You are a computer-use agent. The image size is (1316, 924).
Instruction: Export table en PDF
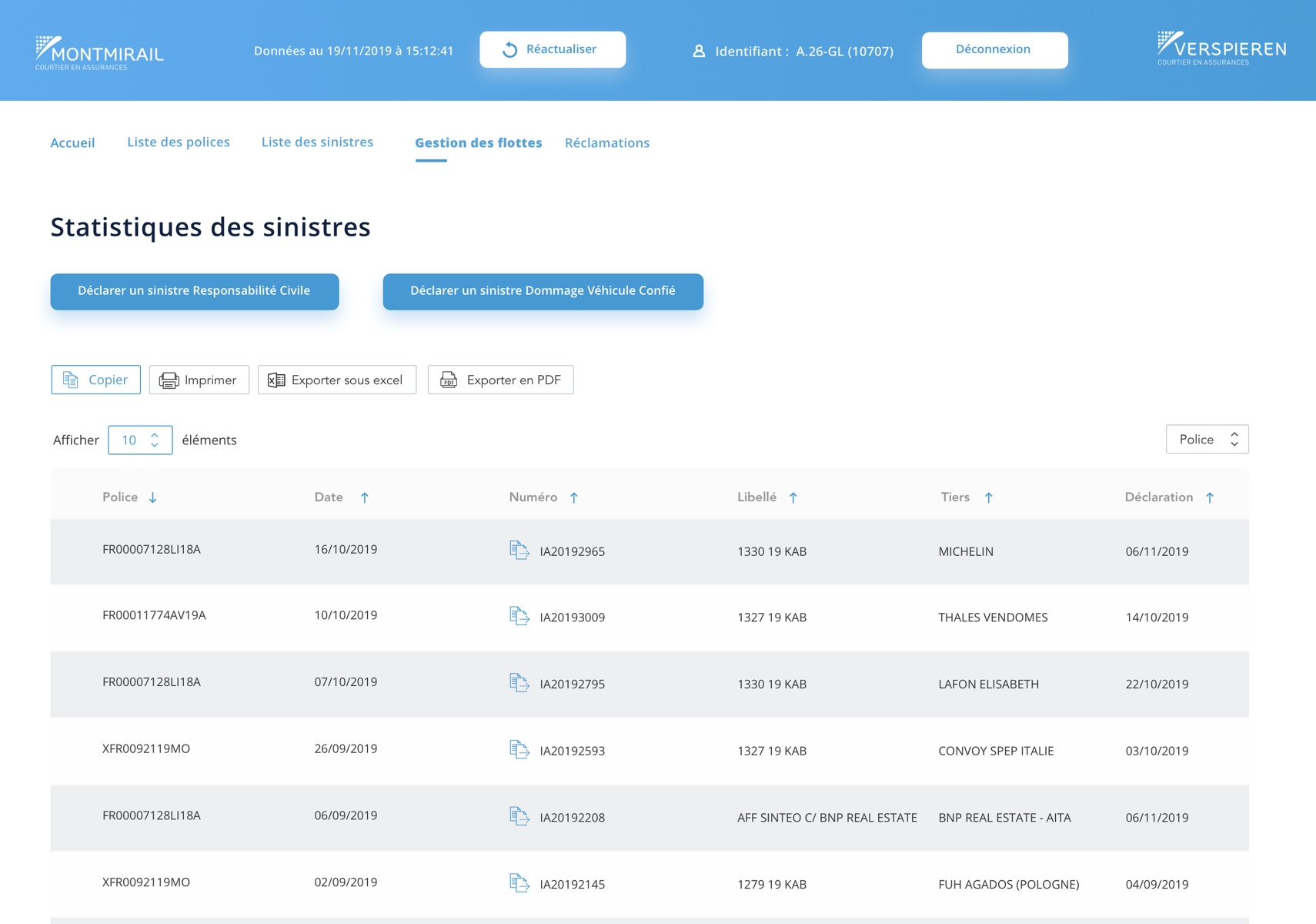[x=501, y=380]
